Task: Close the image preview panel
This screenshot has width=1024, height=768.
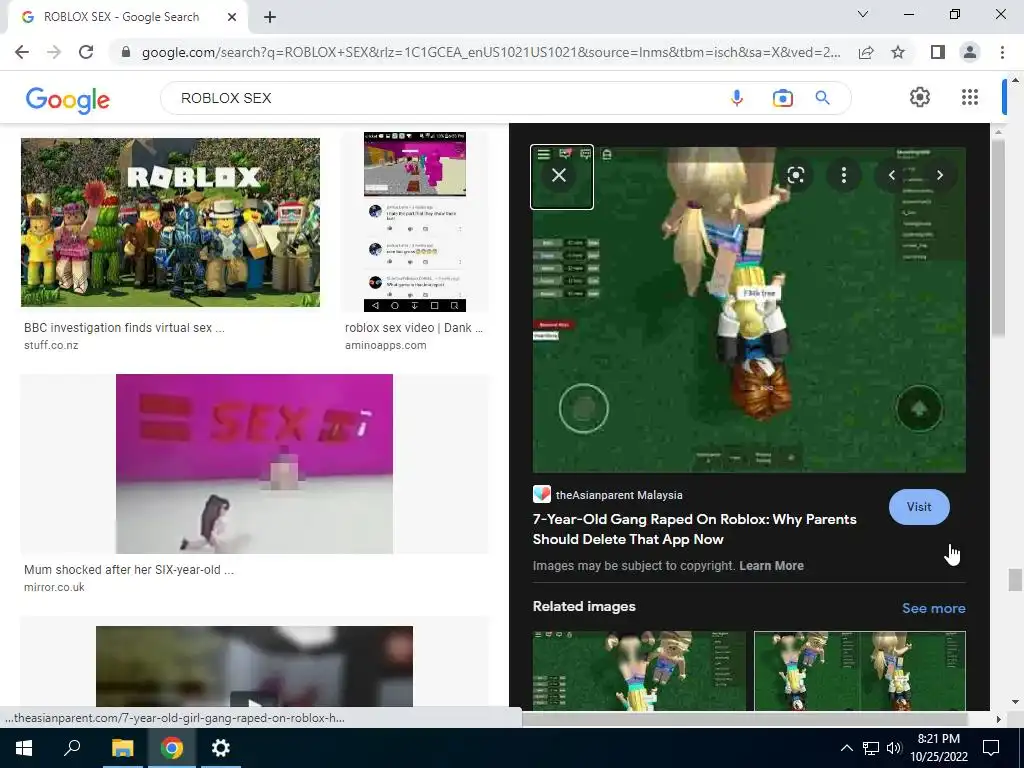Action: click(x=559, y=175)
